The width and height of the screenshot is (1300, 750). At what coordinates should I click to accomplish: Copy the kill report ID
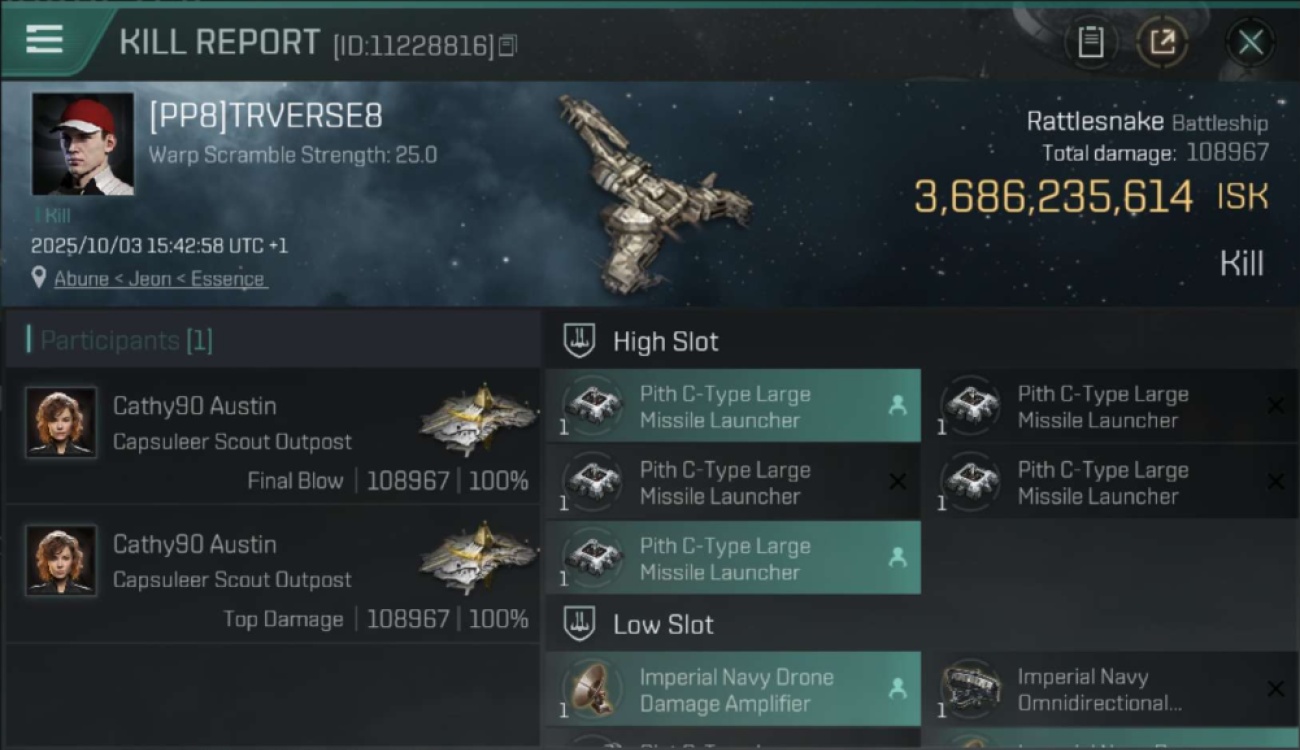point(508,46)
